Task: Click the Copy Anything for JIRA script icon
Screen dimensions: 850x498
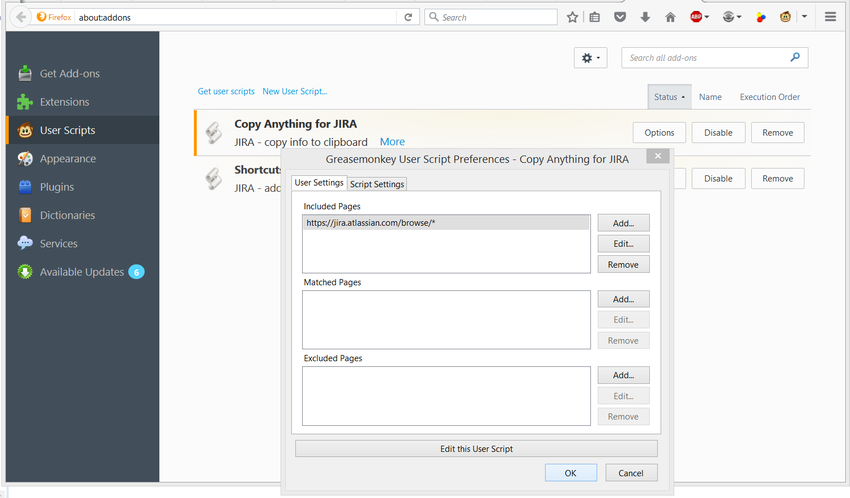Action: 214,133
